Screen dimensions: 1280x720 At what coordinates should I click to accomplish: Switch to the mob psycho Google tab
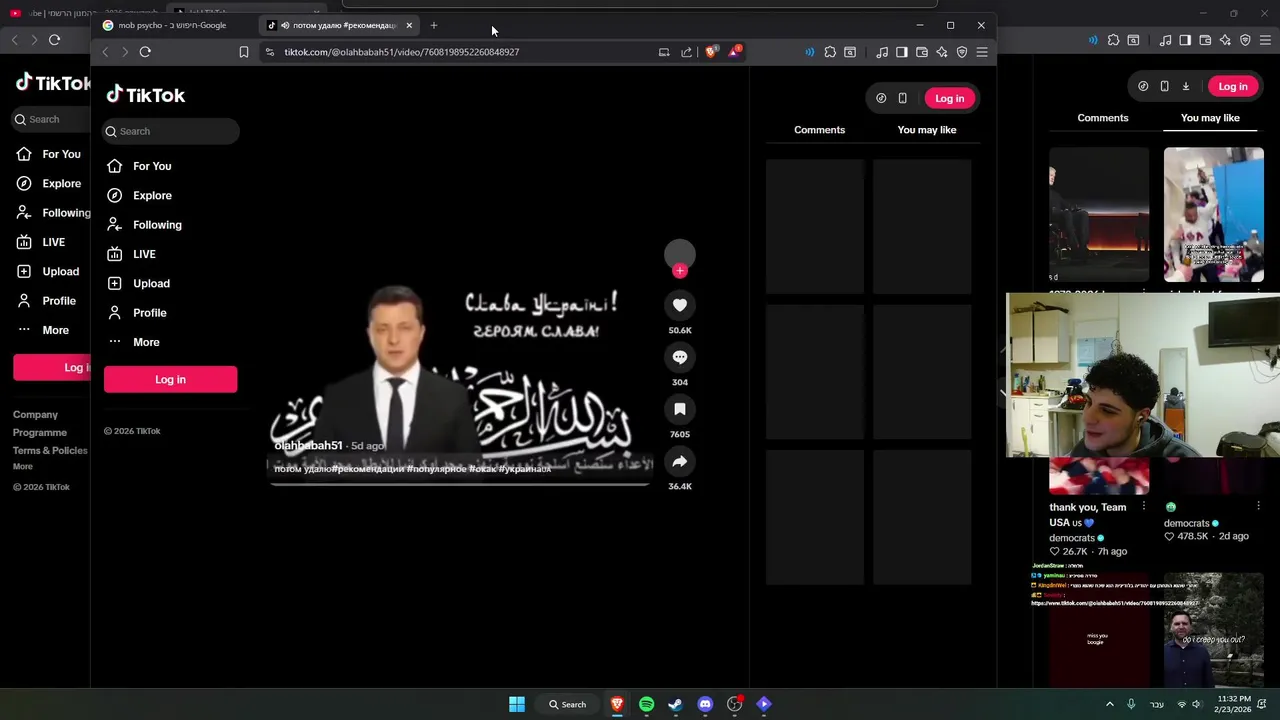tap(172, 25)
